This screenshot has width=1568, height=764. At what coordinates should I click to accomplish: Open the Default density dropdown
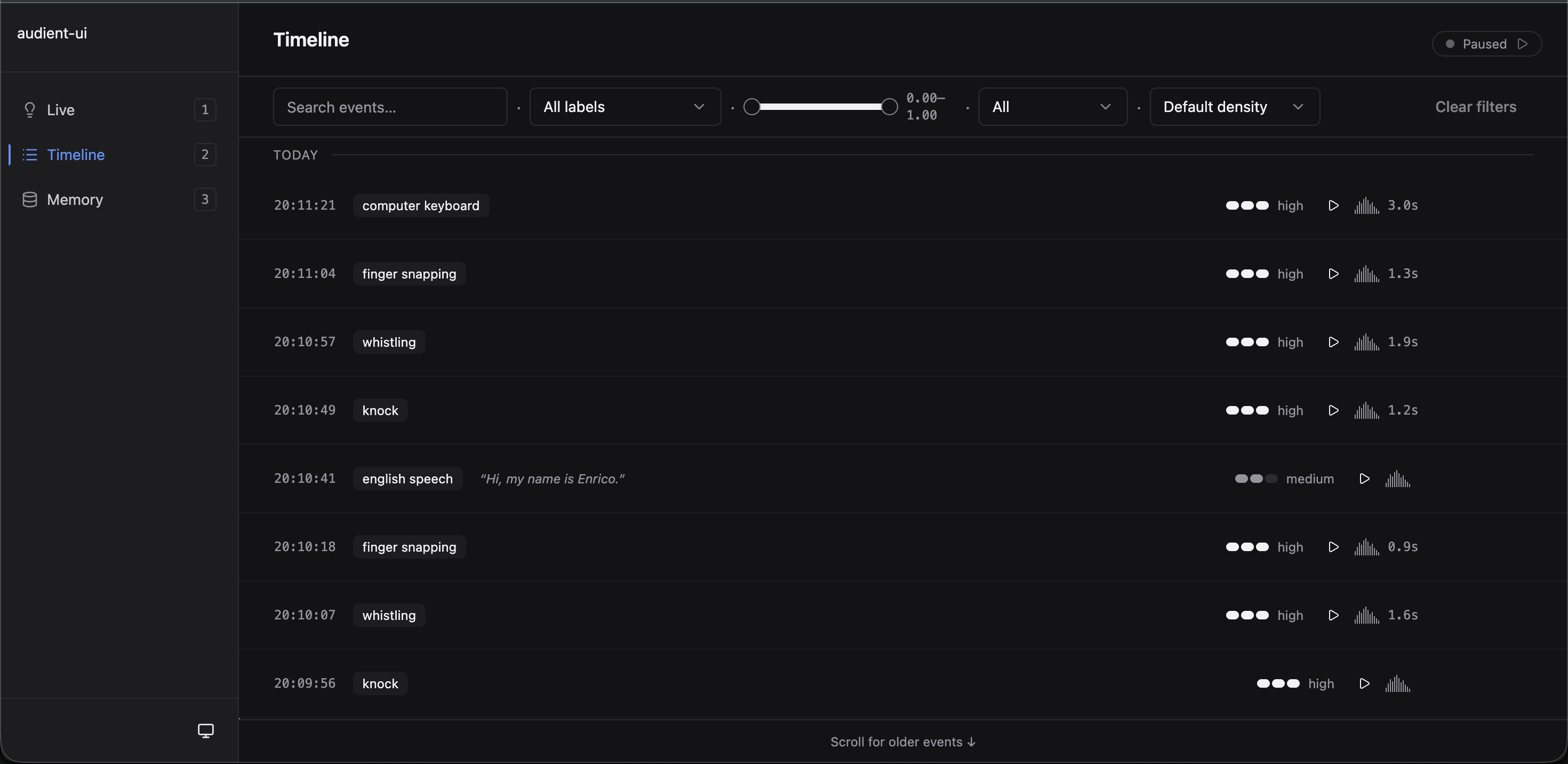1235,107
